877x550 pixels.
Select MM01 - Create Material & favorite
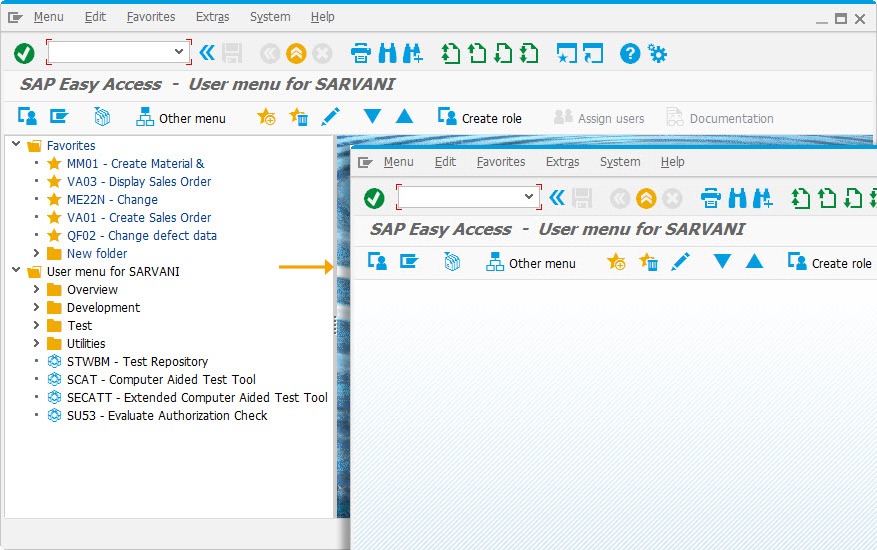click(x=135, y=163)
